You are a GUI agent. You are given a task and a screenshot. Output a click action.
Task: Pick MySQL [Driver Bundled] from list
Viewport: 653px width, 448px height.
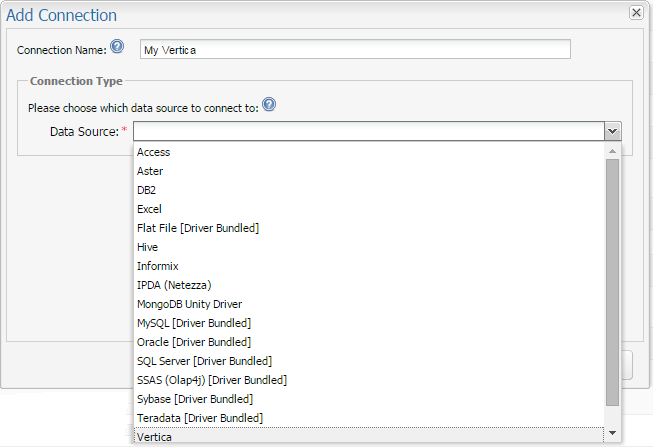194,323
